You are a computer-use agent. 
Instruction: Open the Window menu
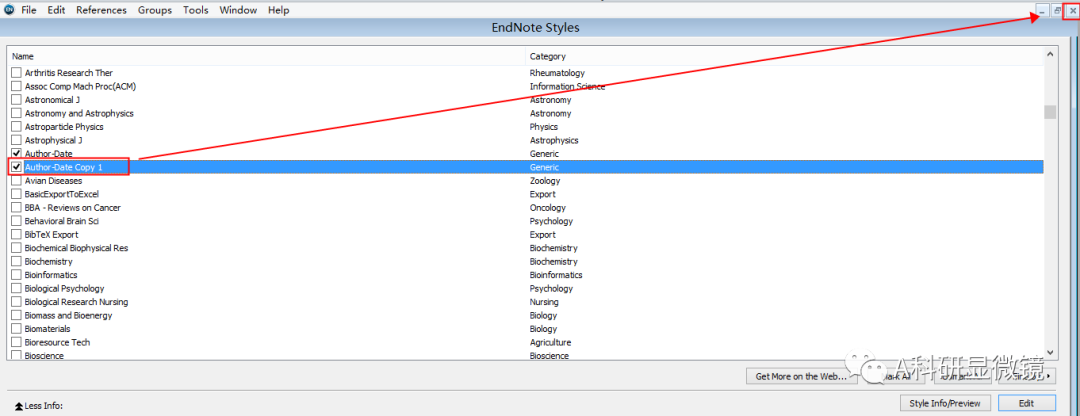pyautogui.click(x=238, y=10)
